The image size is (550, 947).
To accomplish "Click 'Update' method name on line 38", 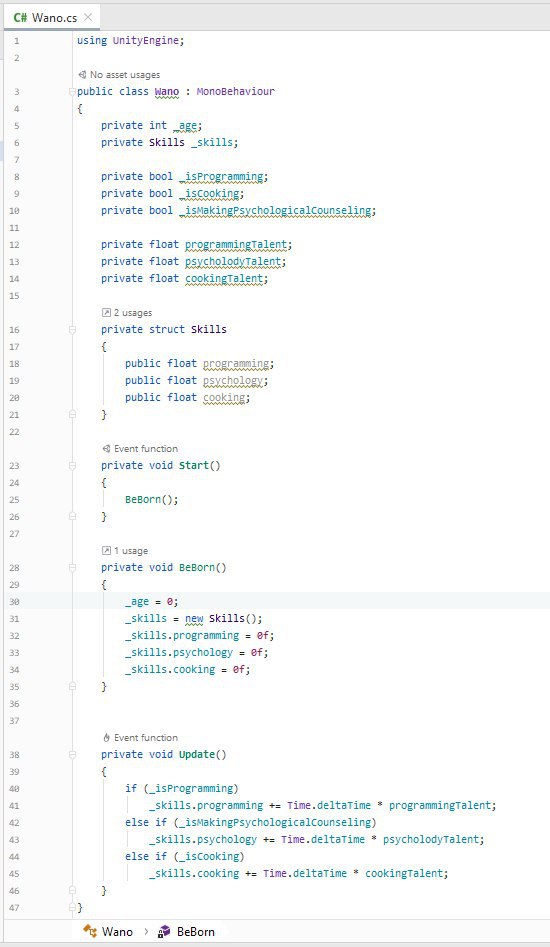I will pyautogui.click(x=197, y=754).
